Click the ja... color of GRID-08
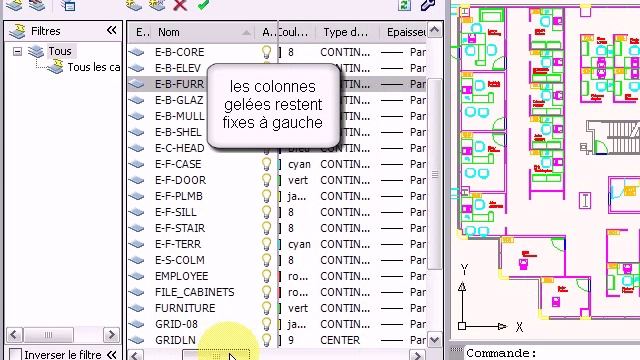This screenshot has height=360, width=640. click(297, 324)
